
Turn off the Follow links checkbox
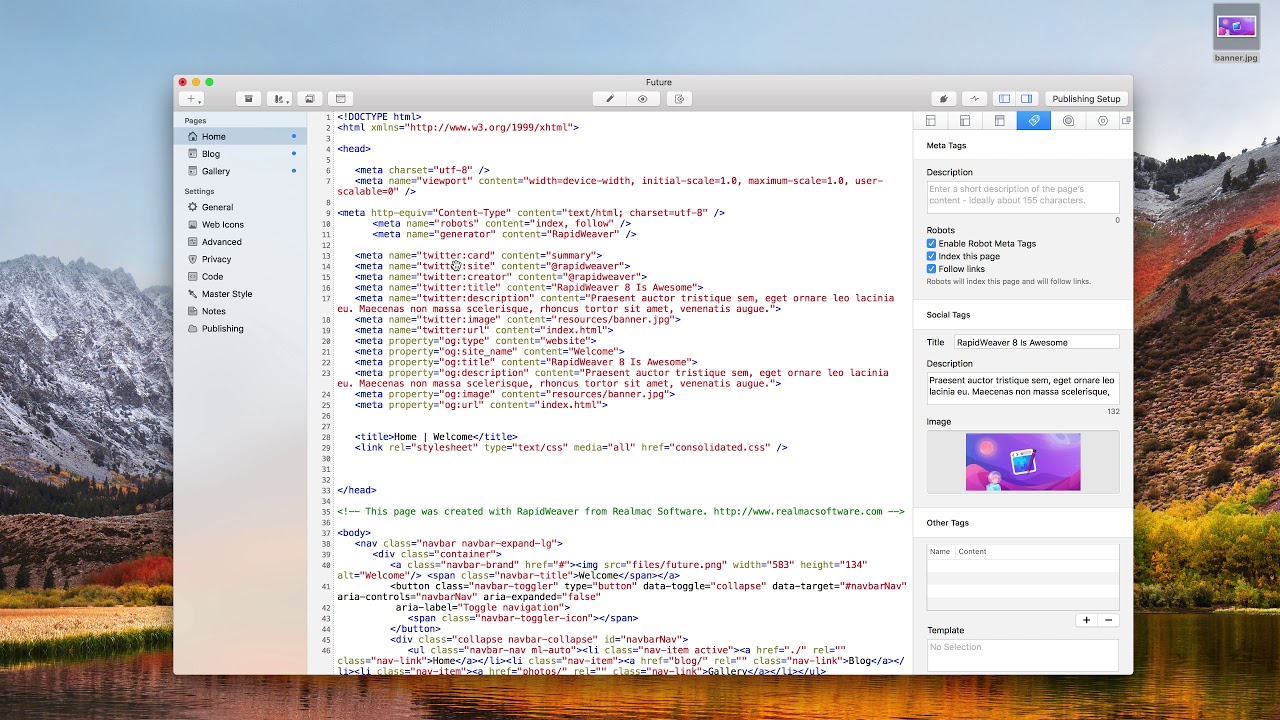[x=932, y=269]
